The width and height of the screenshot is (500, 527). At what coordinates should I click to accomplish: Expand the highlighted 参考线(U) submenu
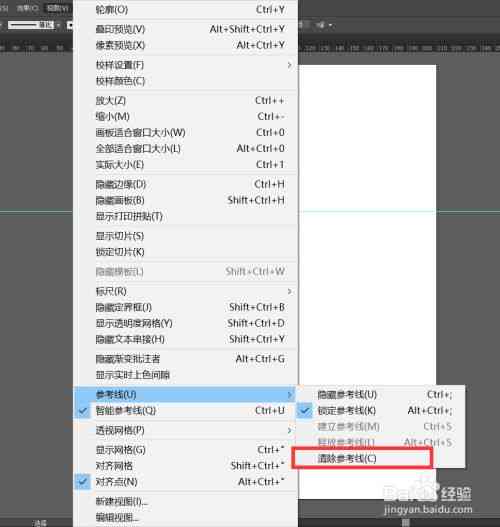185,395
